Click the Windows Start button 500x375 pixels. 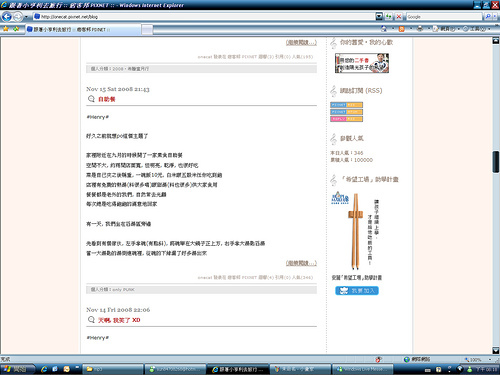point(17,369)
